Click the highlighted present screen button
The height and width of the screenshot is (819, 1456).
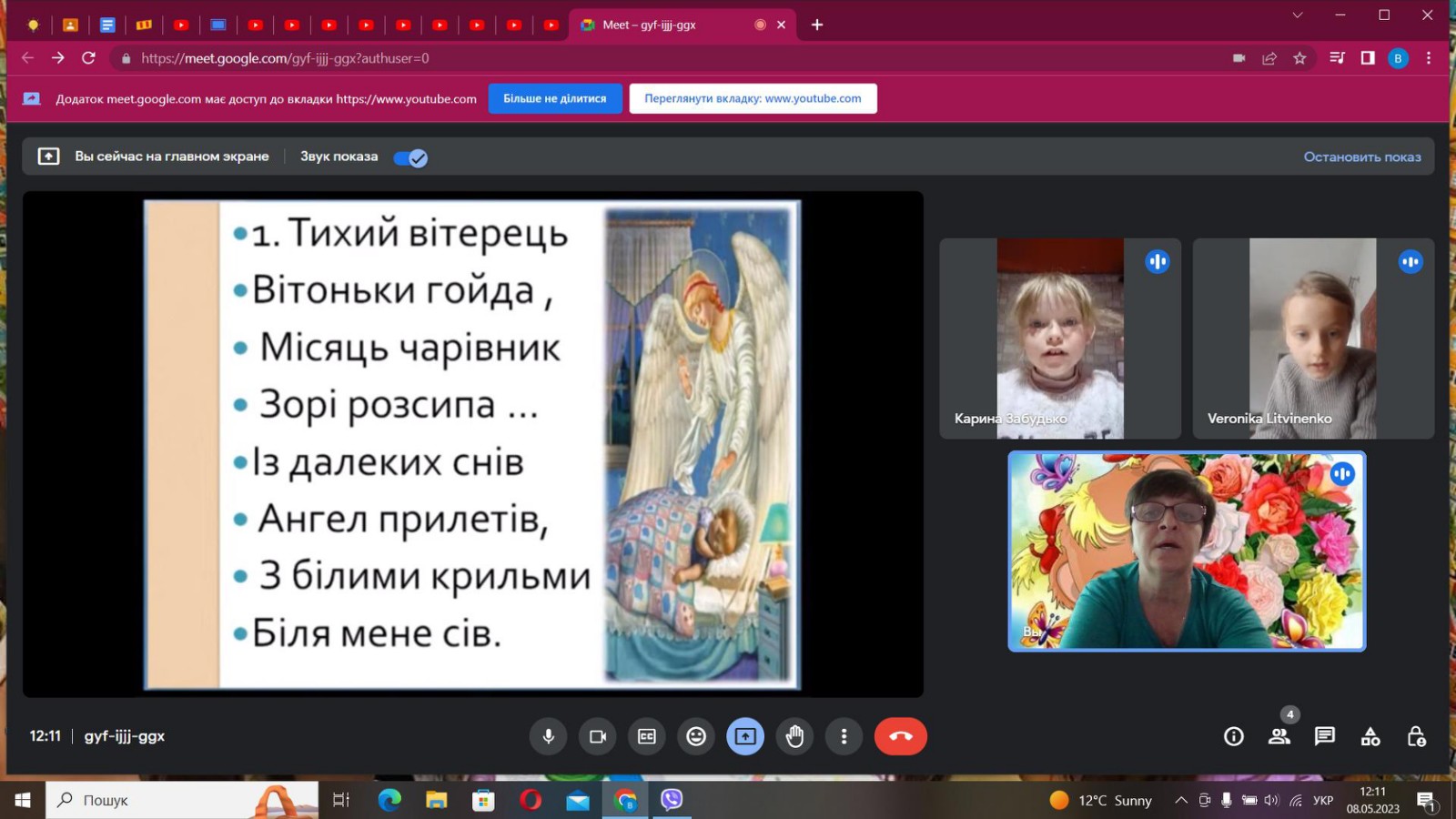click(745, 736)
